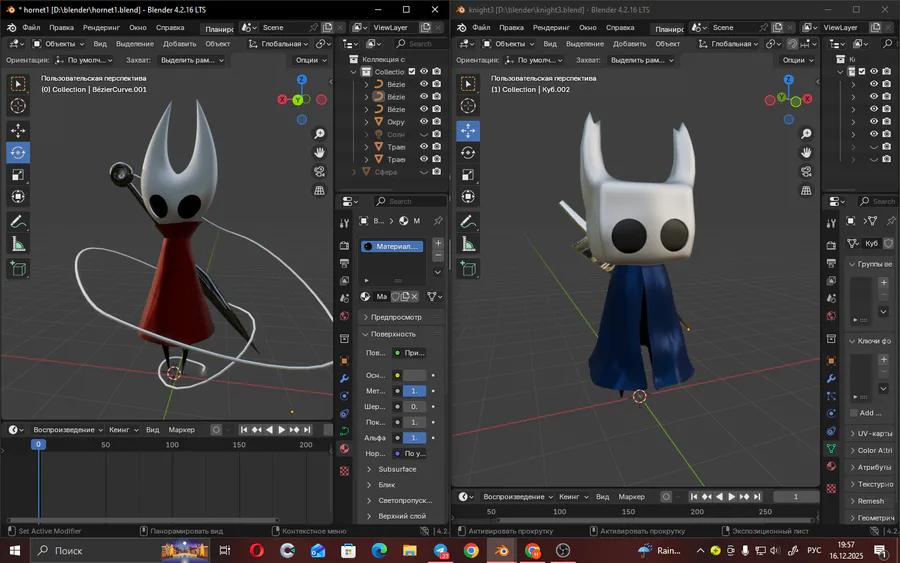The height and width of the screenshot is (563, 900).
Task: Select the Measure tool in hornet1 toolbar
Action: [18, 244]
